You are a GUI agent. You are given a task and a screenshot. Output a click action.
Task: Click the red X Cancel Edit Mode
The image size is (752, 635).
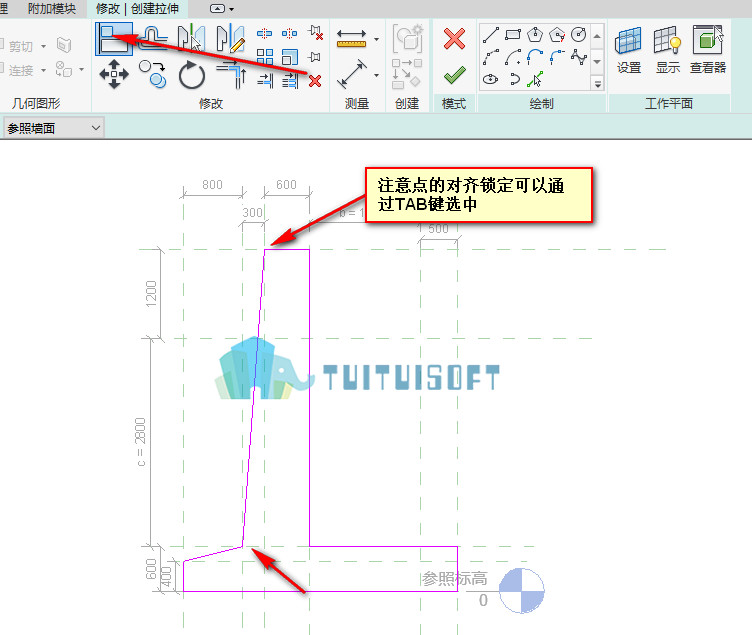coord(454,39)
